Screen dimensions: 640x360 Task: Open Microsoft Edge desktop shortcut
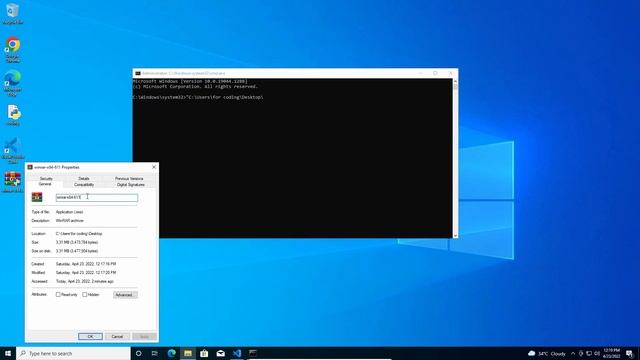point(13,82)
